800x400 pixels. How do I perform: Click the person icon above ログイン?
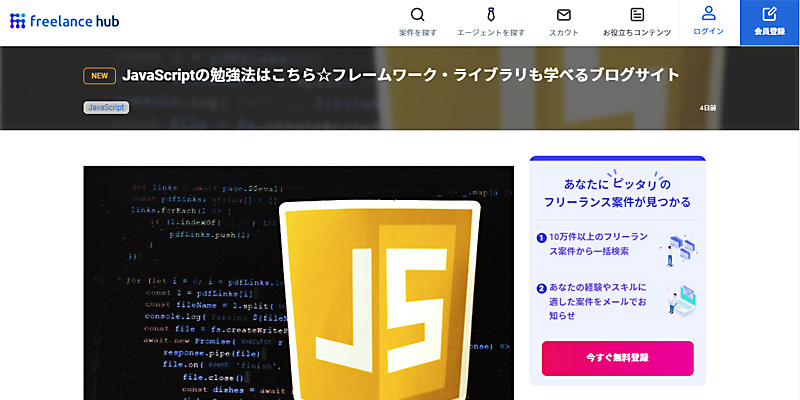click(x=709, y=13)
